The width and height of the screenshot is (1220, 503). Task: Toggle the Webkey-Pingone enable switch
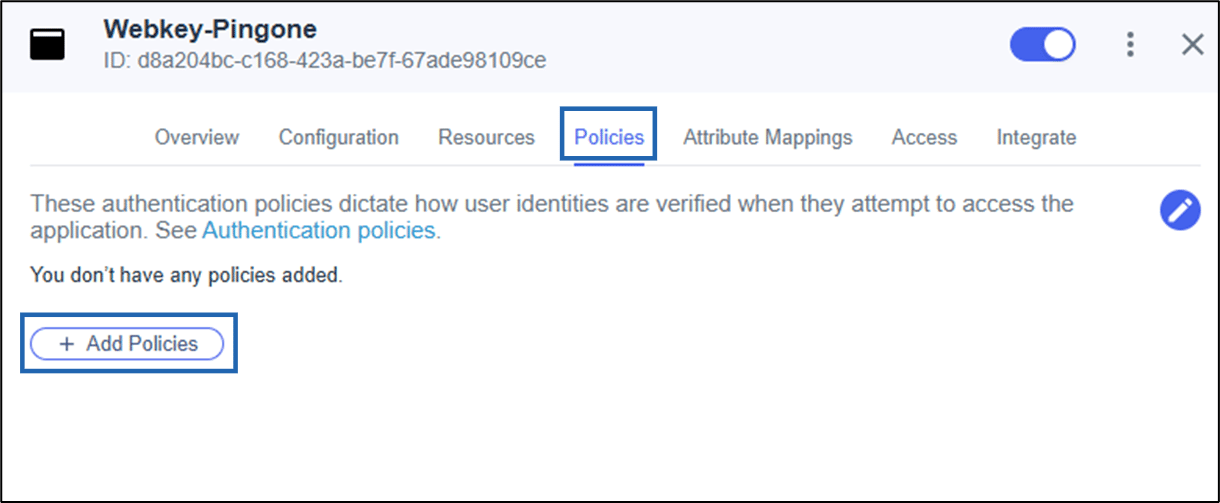(1042, 44)
